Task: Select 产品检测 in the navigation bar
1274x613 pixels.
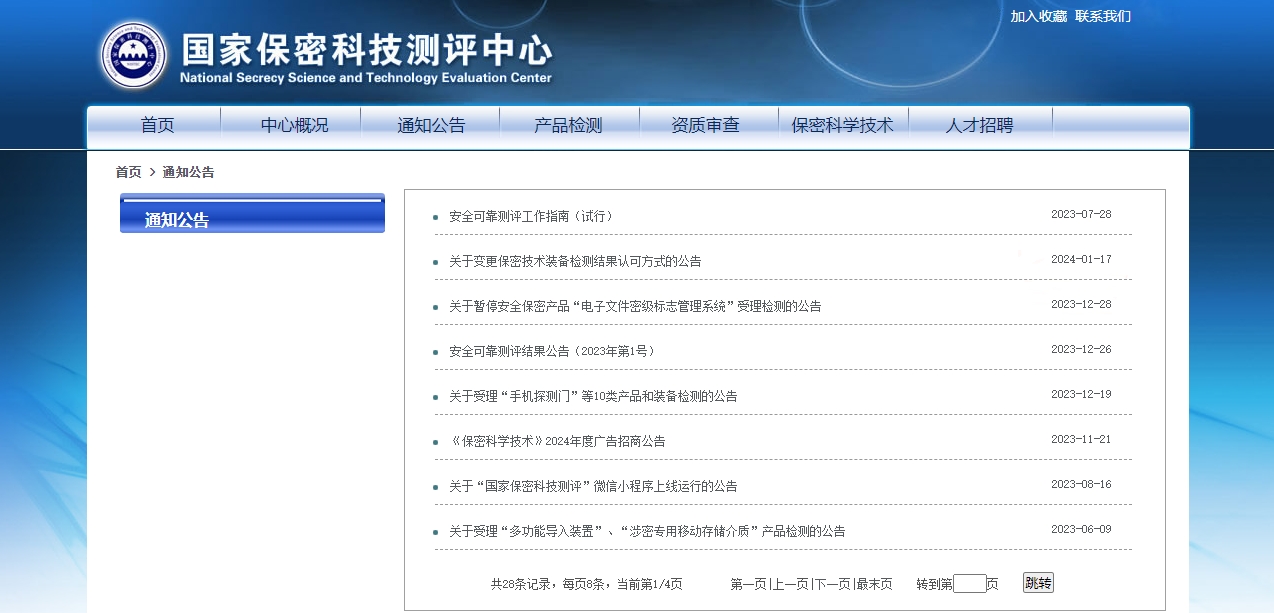Action: (x=568, y=126)
